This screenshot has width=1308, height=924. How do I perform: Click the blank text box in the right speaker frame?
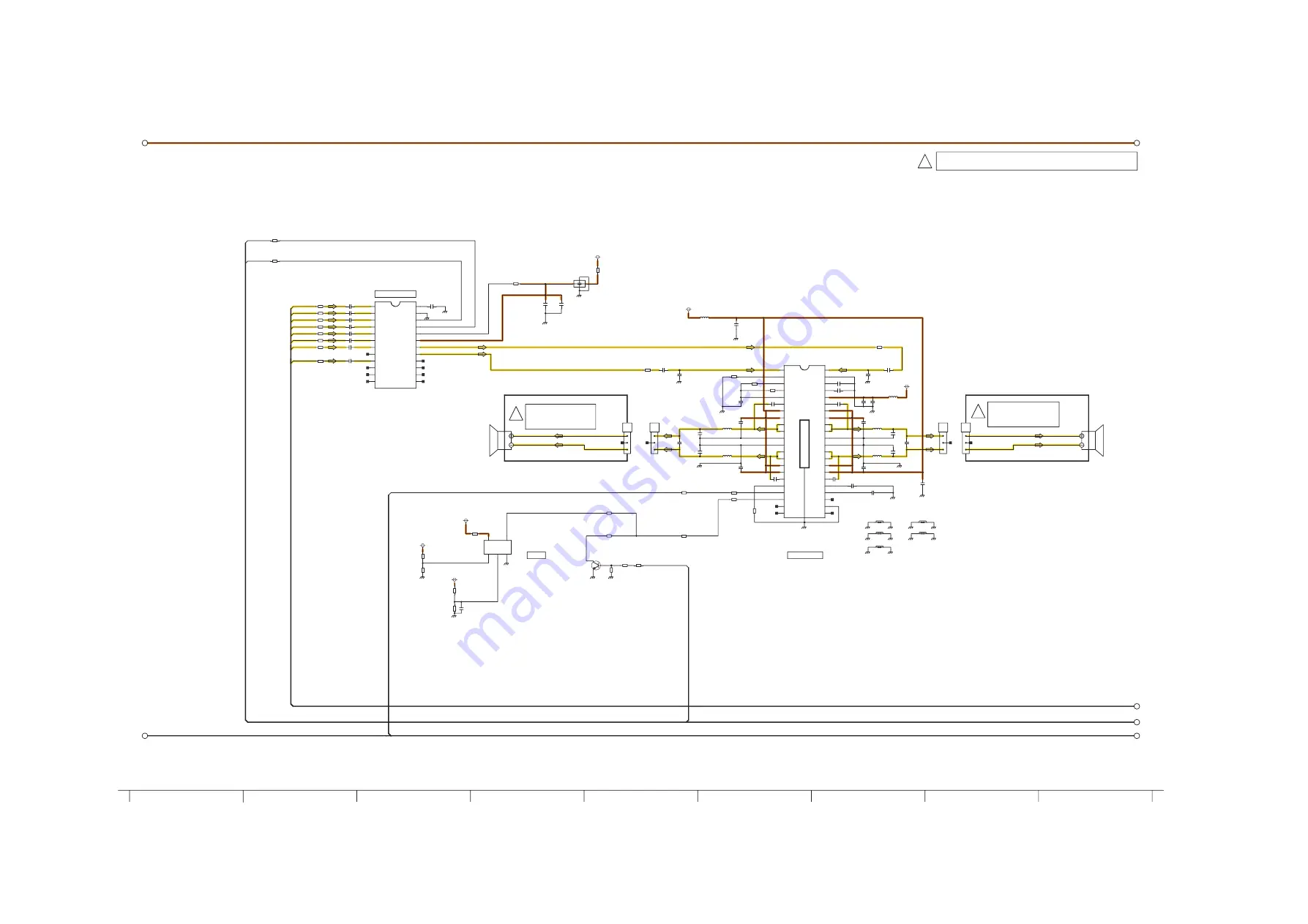click(1023, 414)
